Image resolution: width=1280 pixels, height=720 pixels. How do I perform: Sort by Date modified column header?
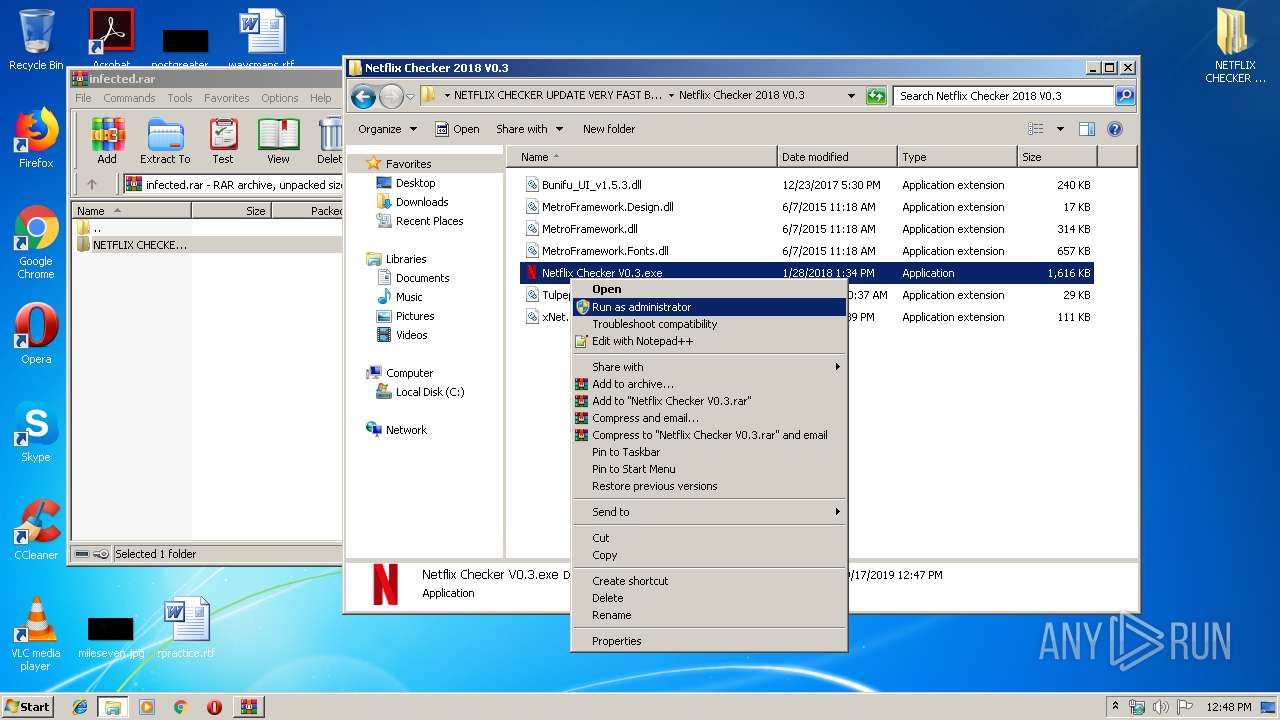click(x=836, y=157)
